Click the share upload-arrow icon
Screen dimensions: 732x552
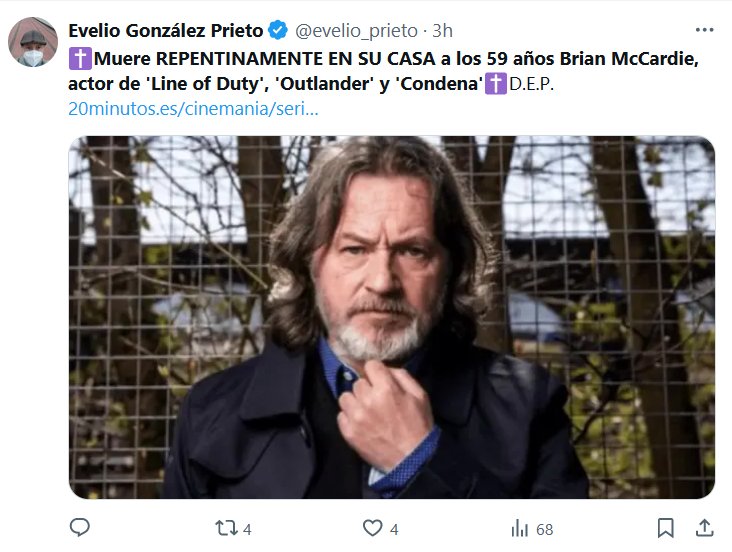(704, 527)
